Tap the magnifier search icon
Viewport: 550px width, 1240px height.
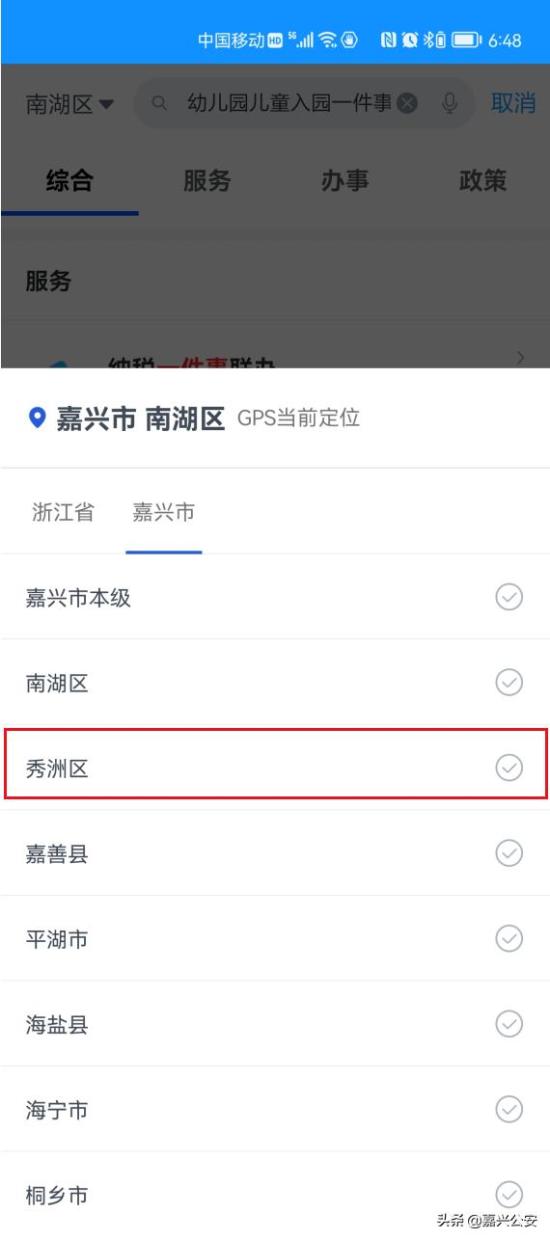click(x=159, y=104)
